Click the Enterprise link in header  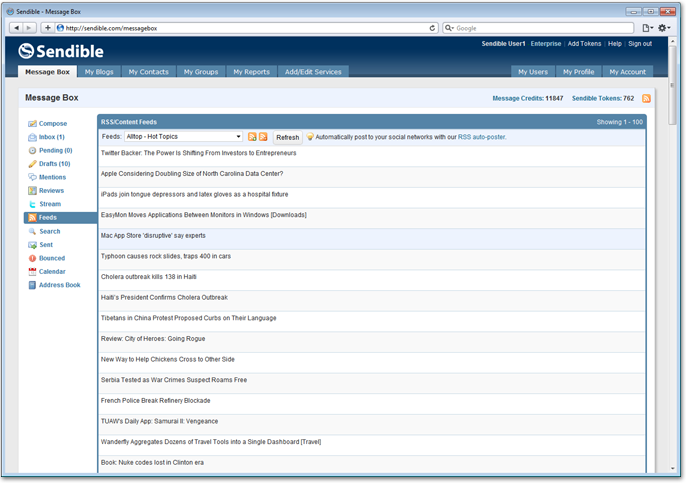[546, 44]
